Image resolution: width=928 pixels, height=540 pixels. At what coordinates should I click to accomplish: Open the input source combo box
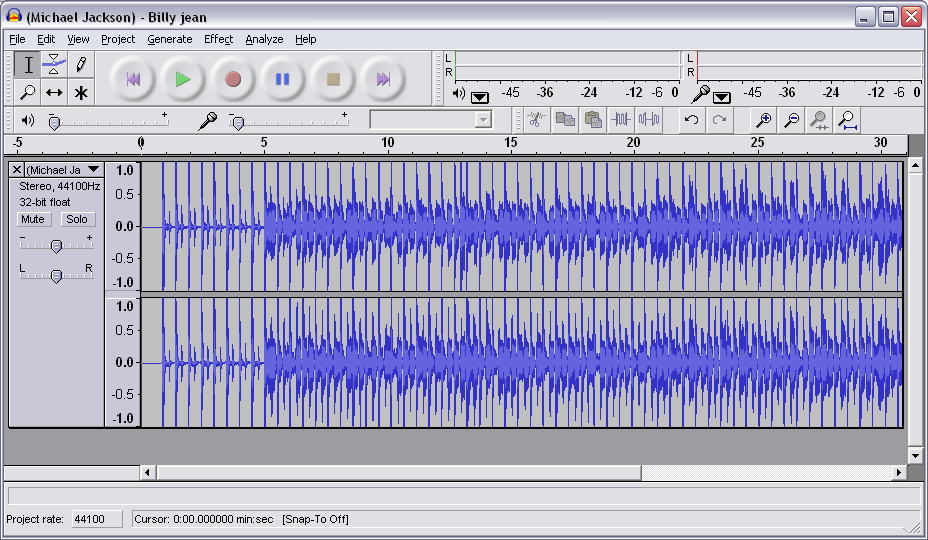tap(430, 120)
